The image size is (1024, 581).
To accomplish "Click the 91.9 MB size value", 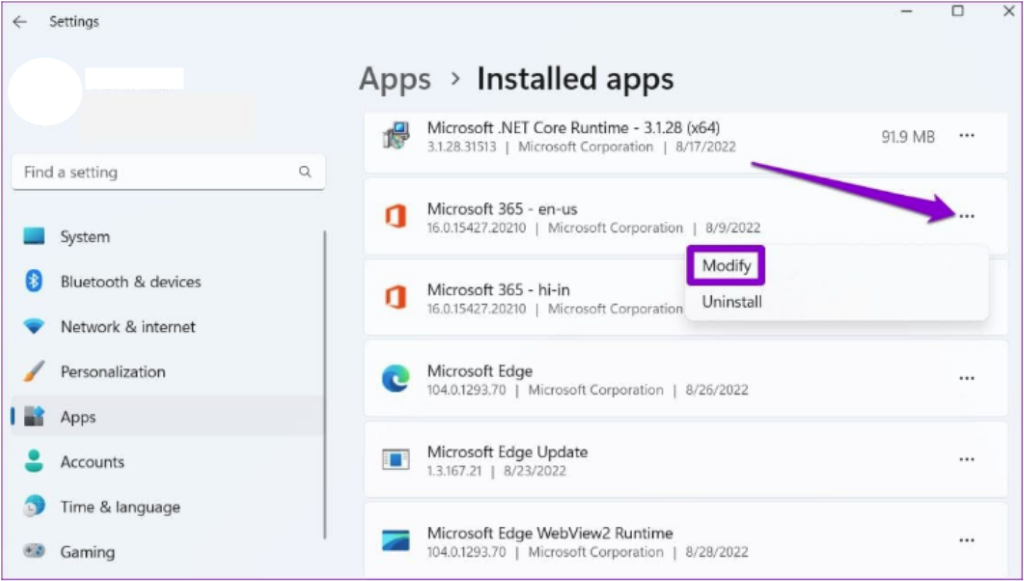I will tap(908, 136).
